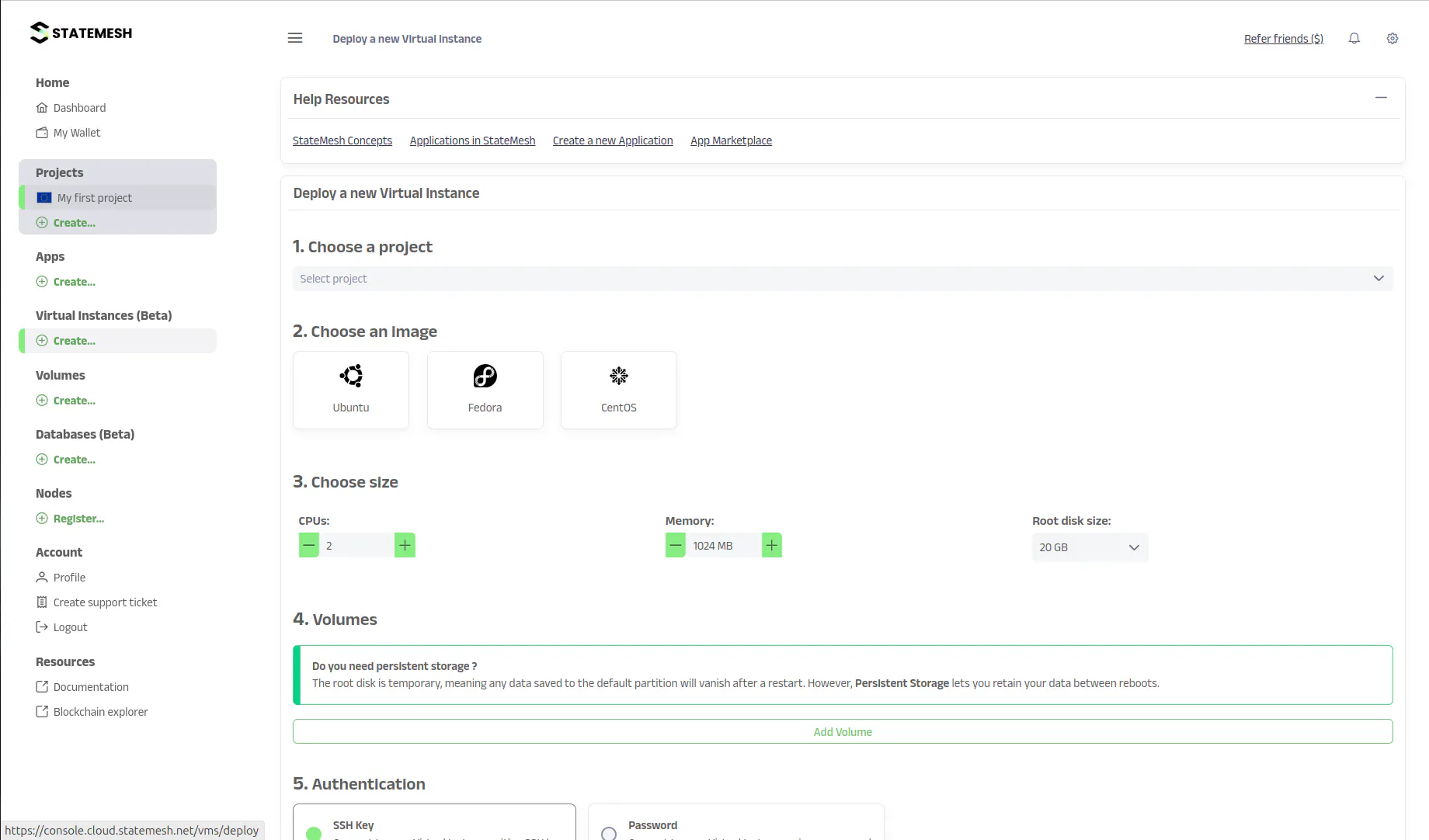Screen dimensions: 1429x840
Task: Open the Refer friends ($) link
Action: click(1284, 39)
